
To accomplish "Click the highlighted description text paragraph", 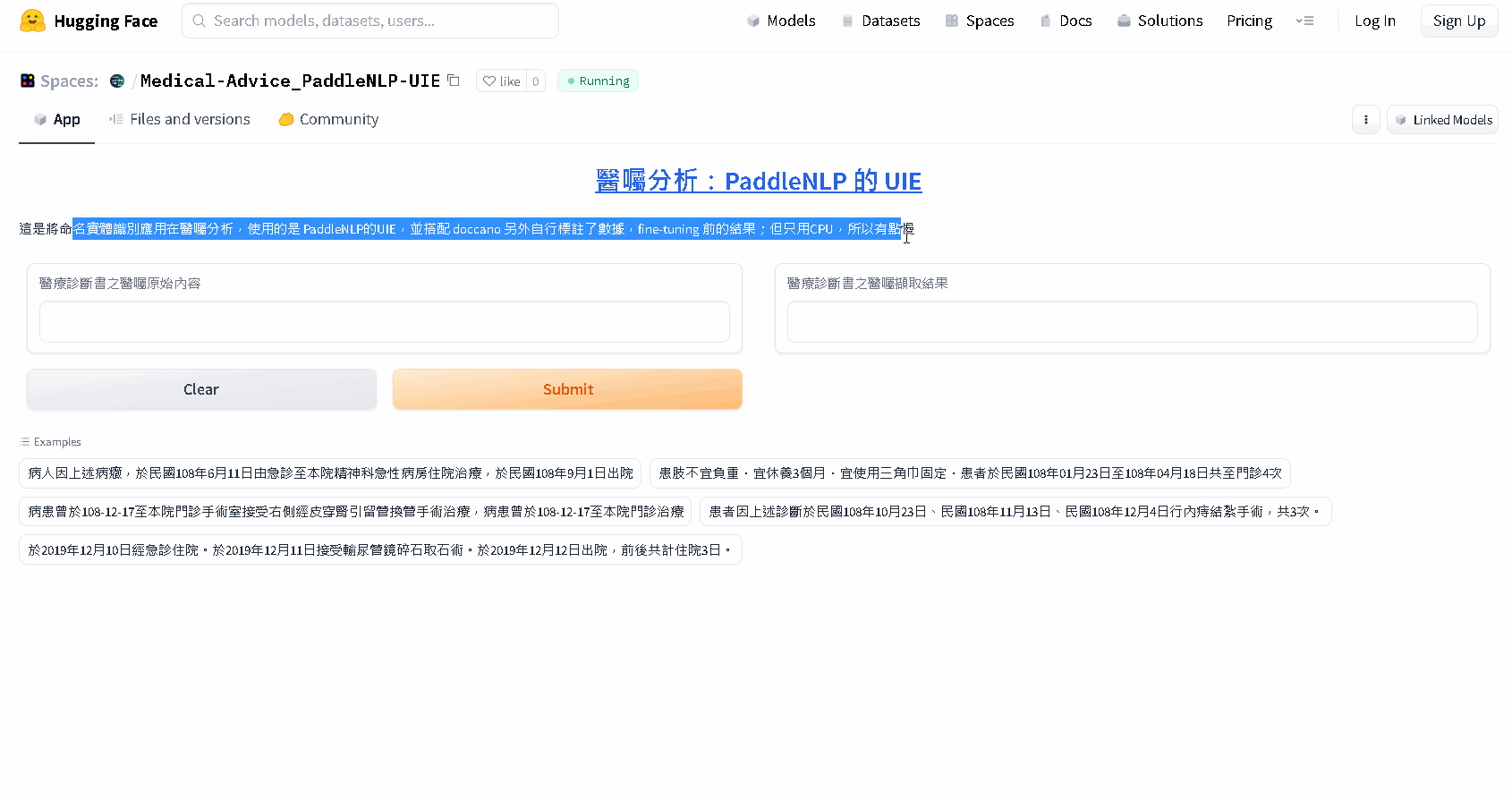I will (466, 229).
